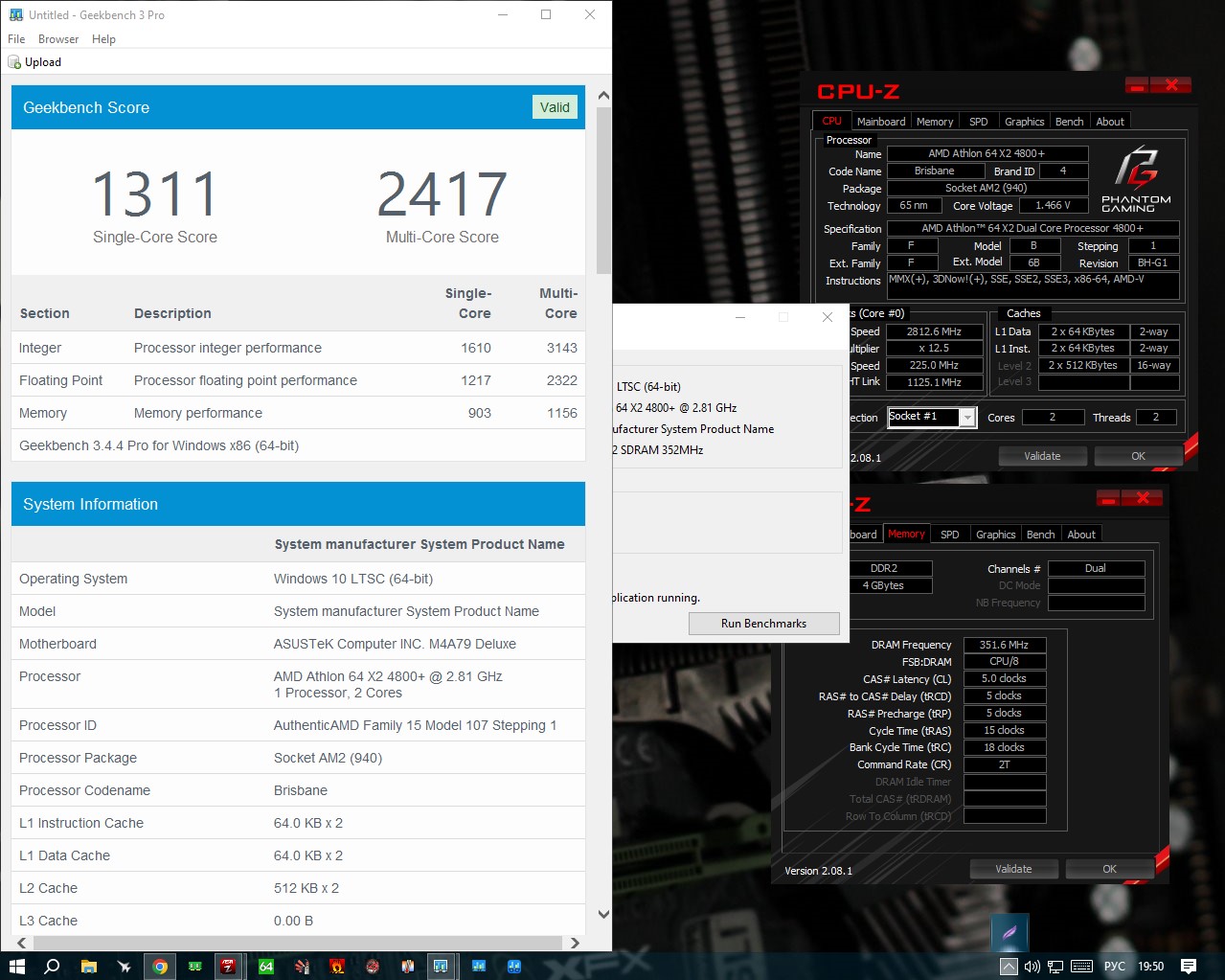This screenshot has height=980, width=1225.
Task: Click the Memory performance row score 903
Action: click(x=480, y=413)
